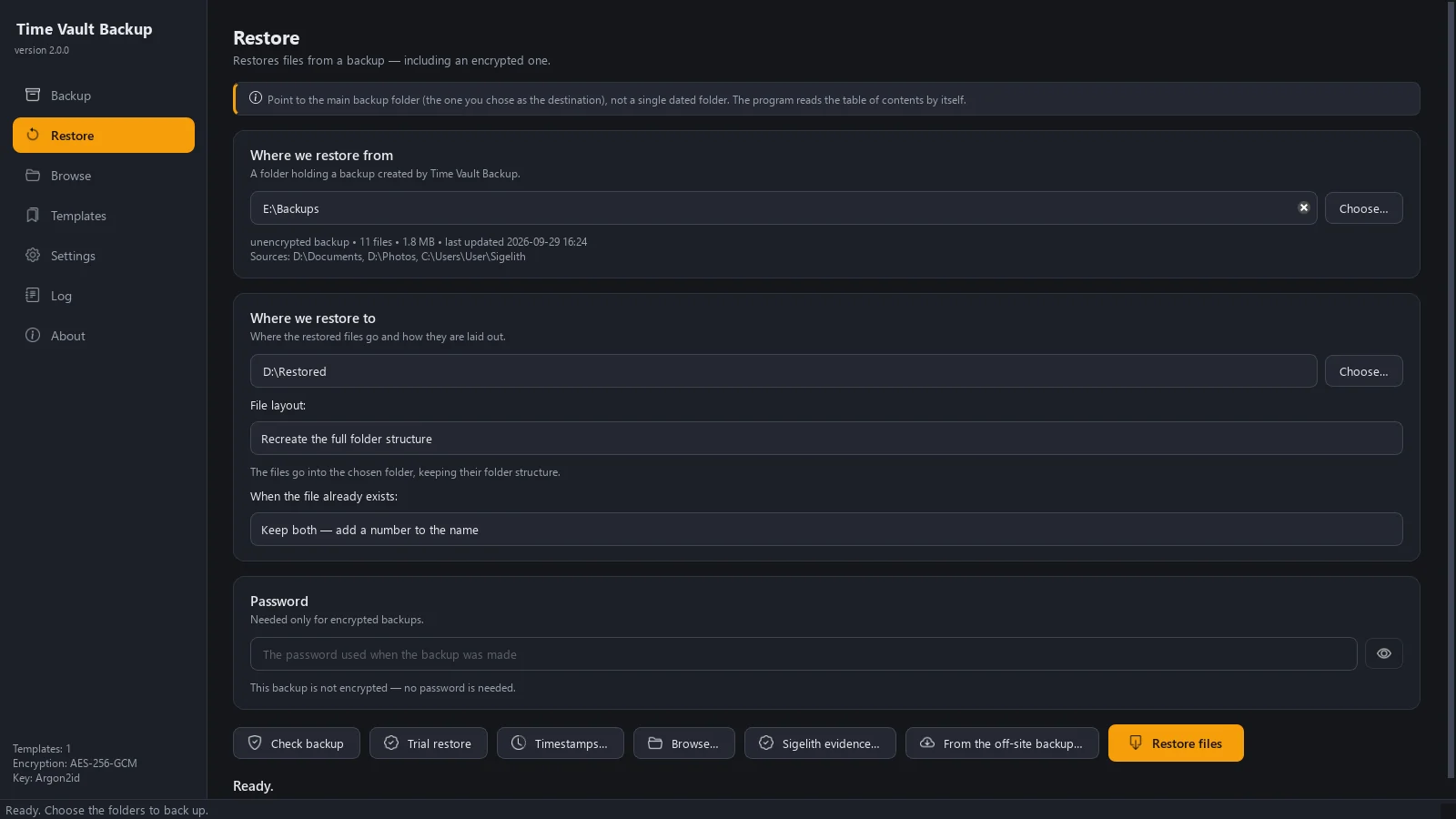Click the D:\Restored destination field
1456x819 pixels.
784,371
